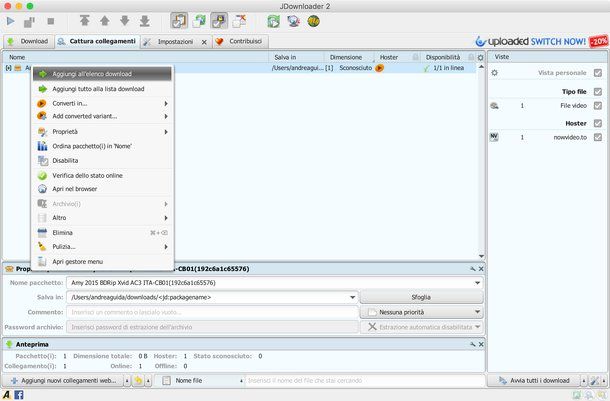Move selection to bottom arrow icon

coord(145,21)
